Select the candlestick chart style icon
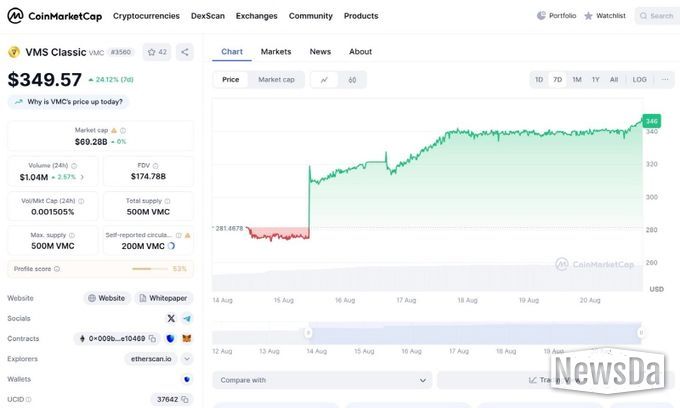This screenshot has width=680, height=408. 352,80
